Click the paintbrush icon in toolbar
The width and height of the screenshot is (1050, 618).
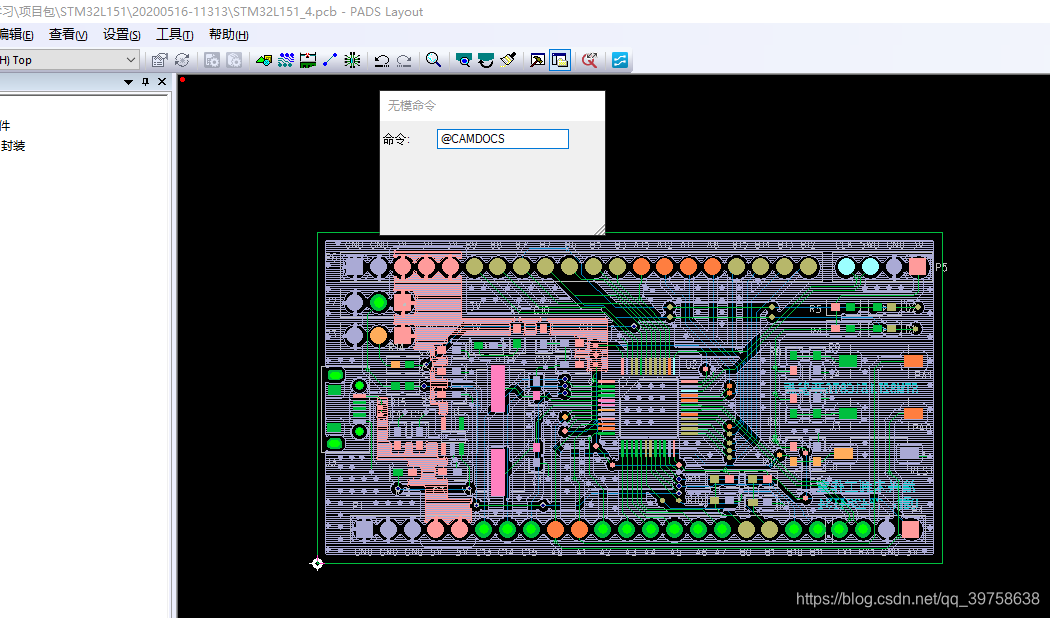pos(508,60)
